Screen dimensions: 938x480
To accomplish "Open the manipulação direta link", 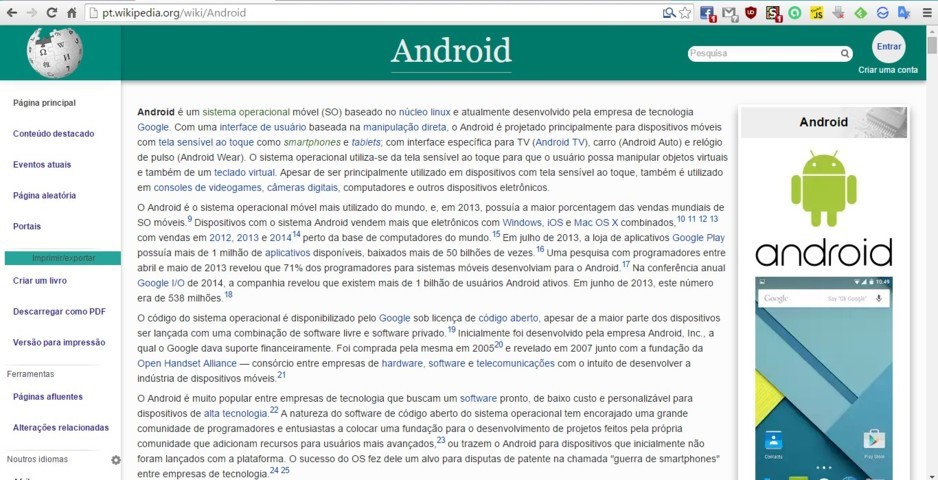I will (x=404, y=127).
